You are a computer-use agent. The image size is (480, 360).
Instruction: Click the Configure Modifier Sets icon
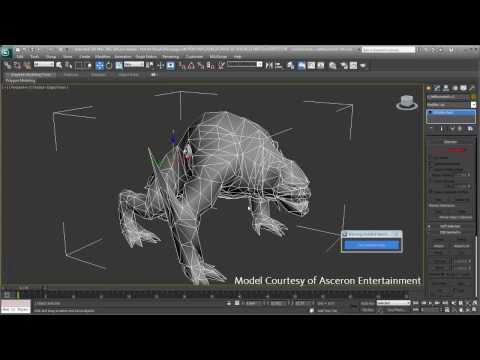[470, 129]
